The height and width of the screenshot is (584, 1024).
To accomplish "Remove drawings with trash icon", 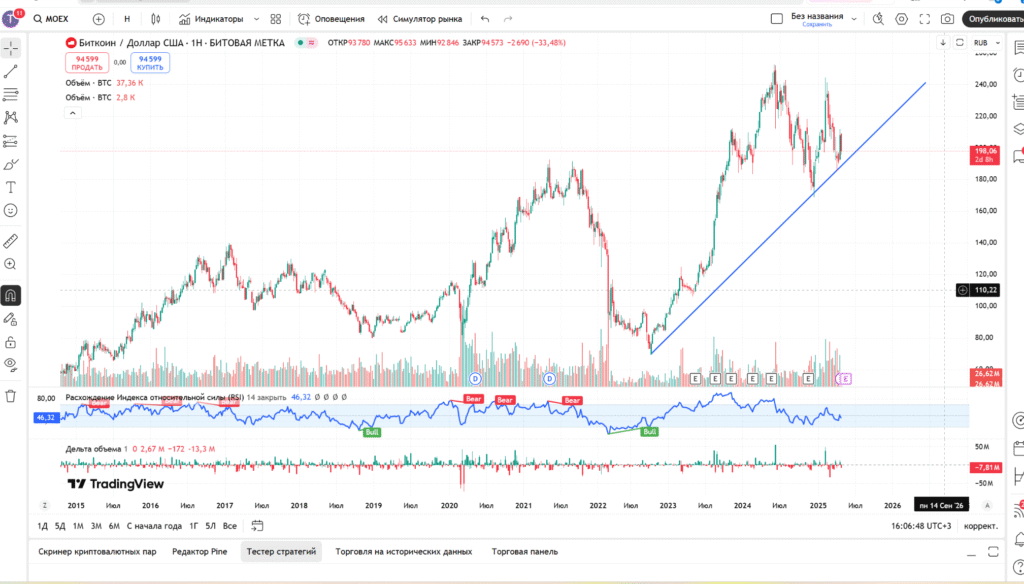I will pos(10,396).
